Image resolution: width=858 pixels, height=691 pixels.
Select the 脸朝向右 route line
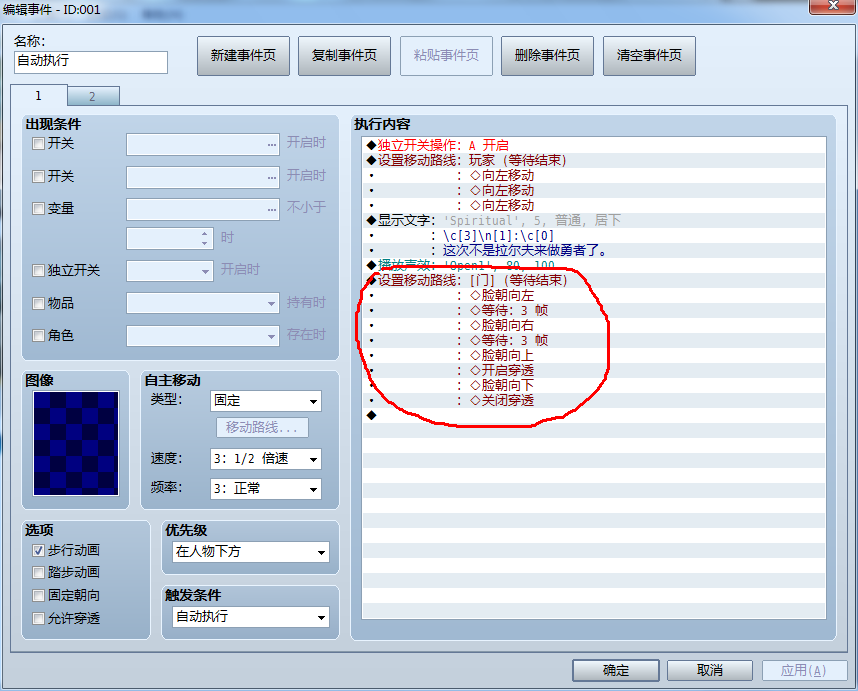tap(594, 326)
